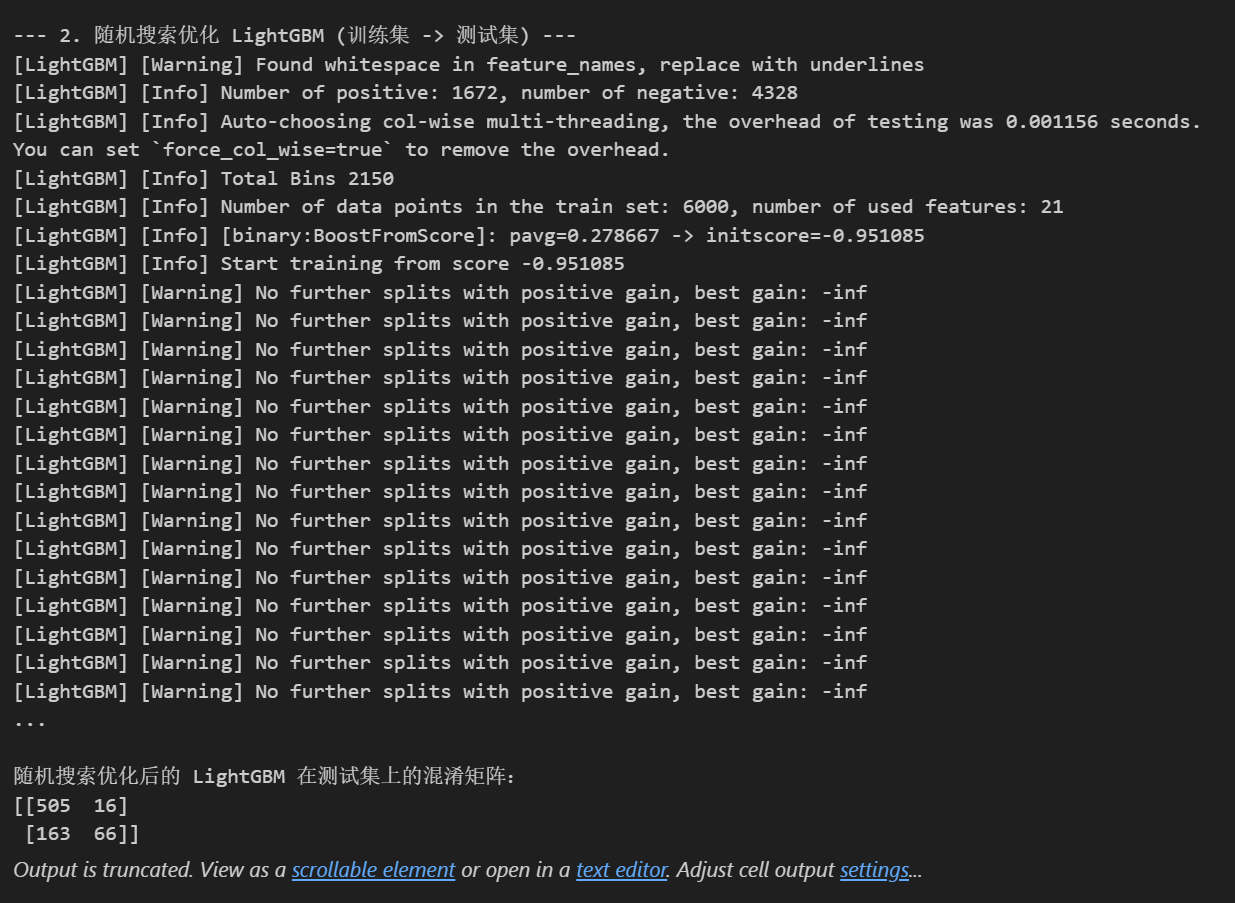Click the 'Output is truncated' notice text
This screenshot has height=903, width=1235.
click(103, 870)
